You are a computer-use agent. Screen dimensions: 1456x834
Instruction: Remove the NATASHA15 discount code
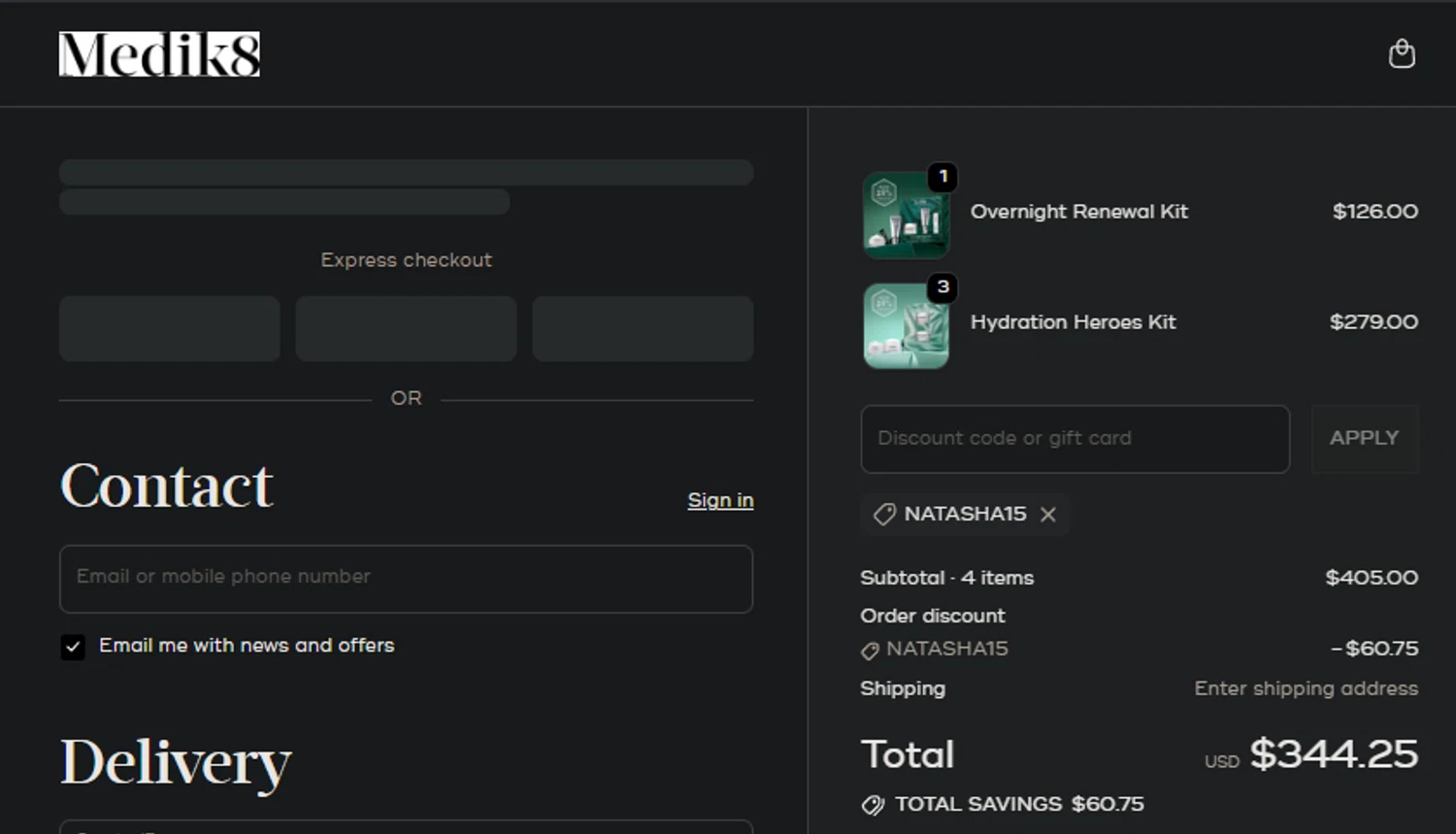click(x=1048, y=515)
